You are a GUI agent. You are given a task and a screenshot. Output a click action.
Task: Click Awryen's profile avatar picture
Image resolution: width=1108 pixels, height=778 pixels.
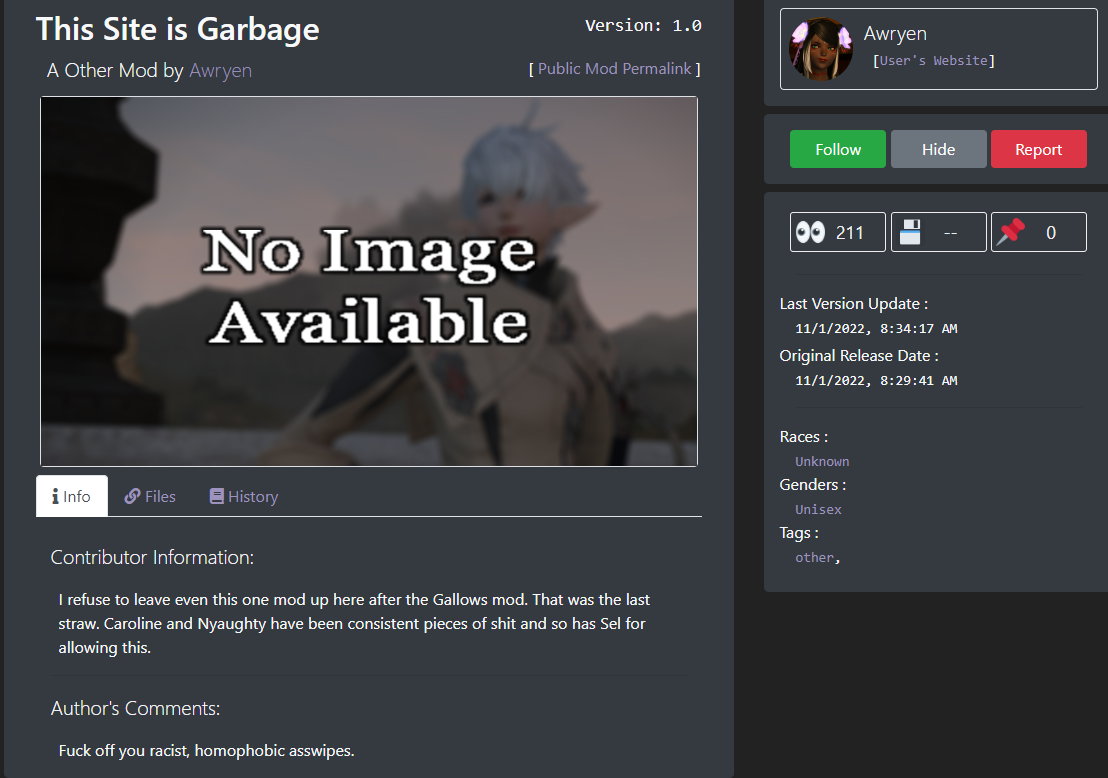pos(820,49)
